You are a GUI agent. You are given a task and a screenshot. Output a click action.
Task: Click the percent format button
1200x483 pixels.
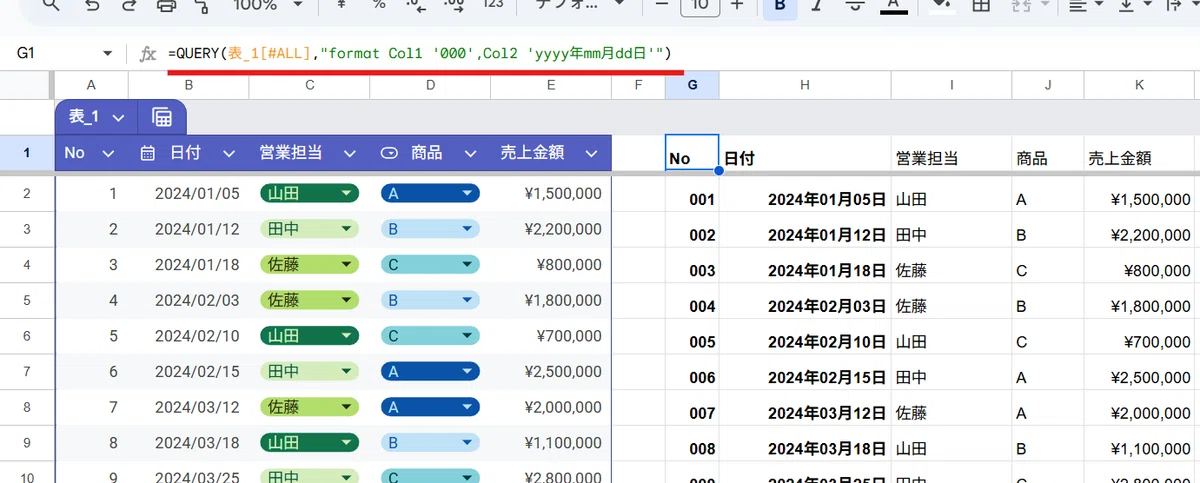379,6
